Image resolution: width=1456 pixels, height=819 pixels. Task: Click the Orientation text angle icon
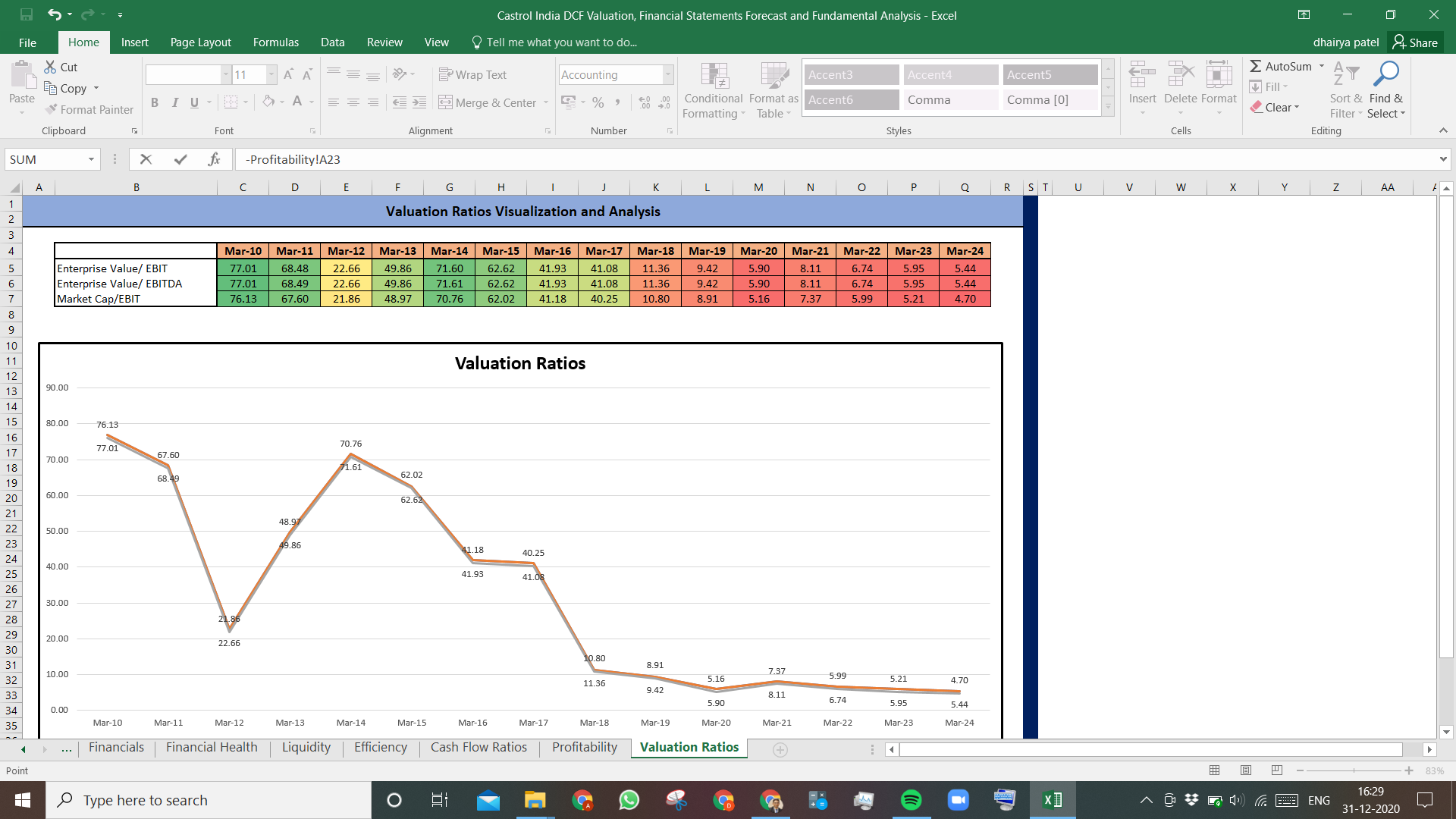pyautogui.click(x=400, y=74)
